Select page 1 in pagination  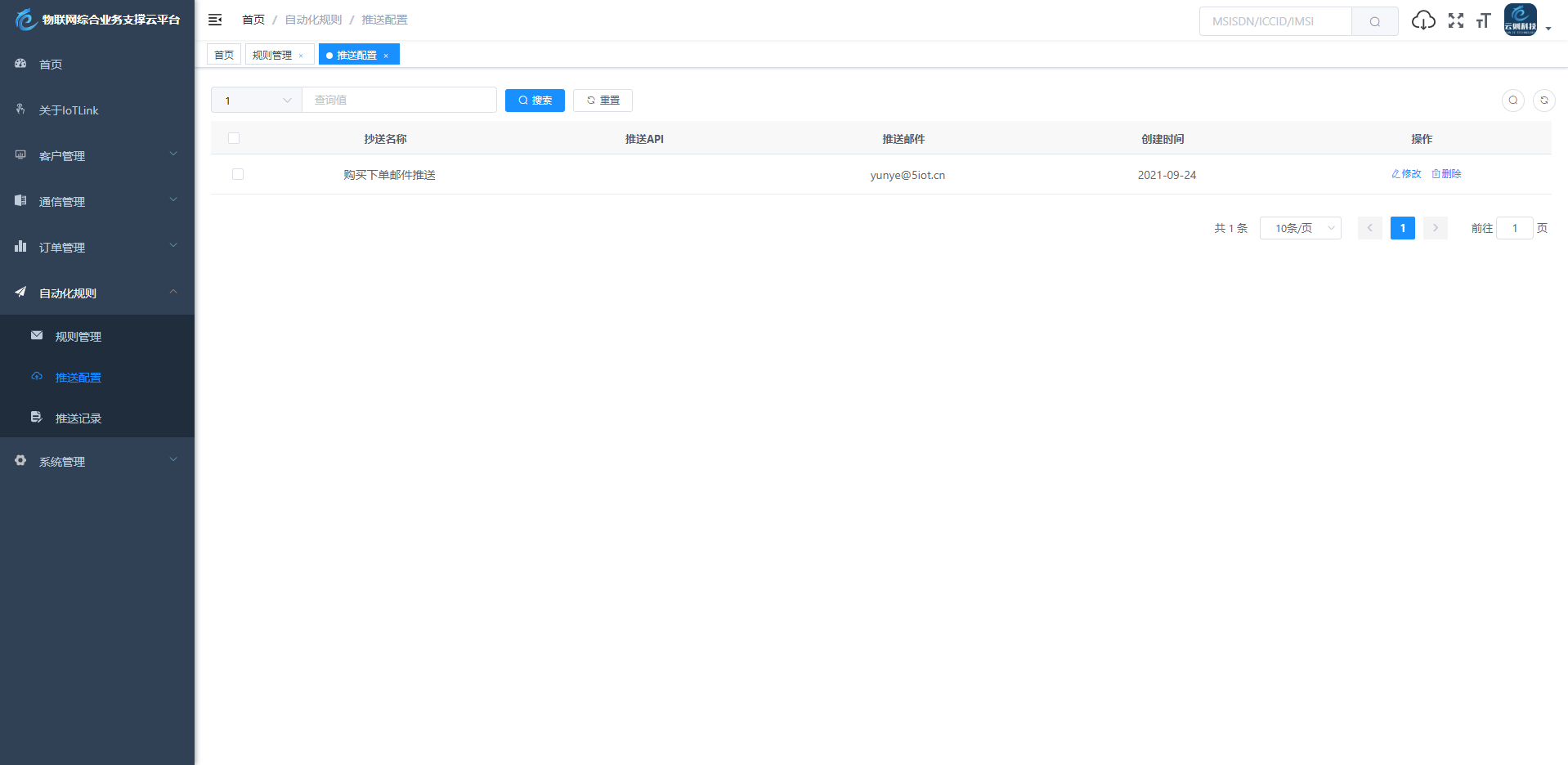[x=1403, y=228]
